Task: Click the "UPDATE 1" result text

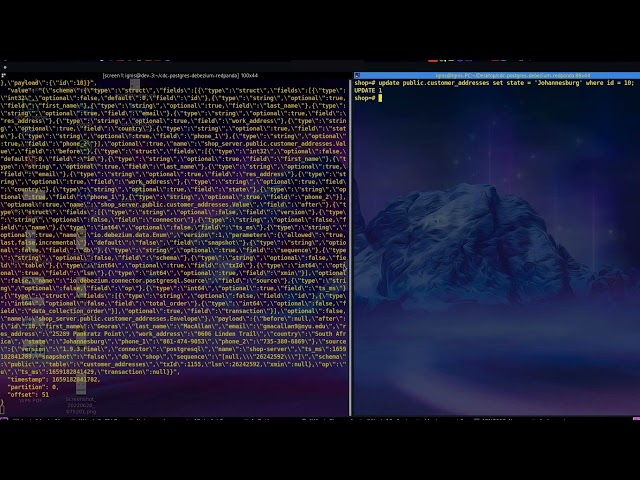Action: coord(368,91)
